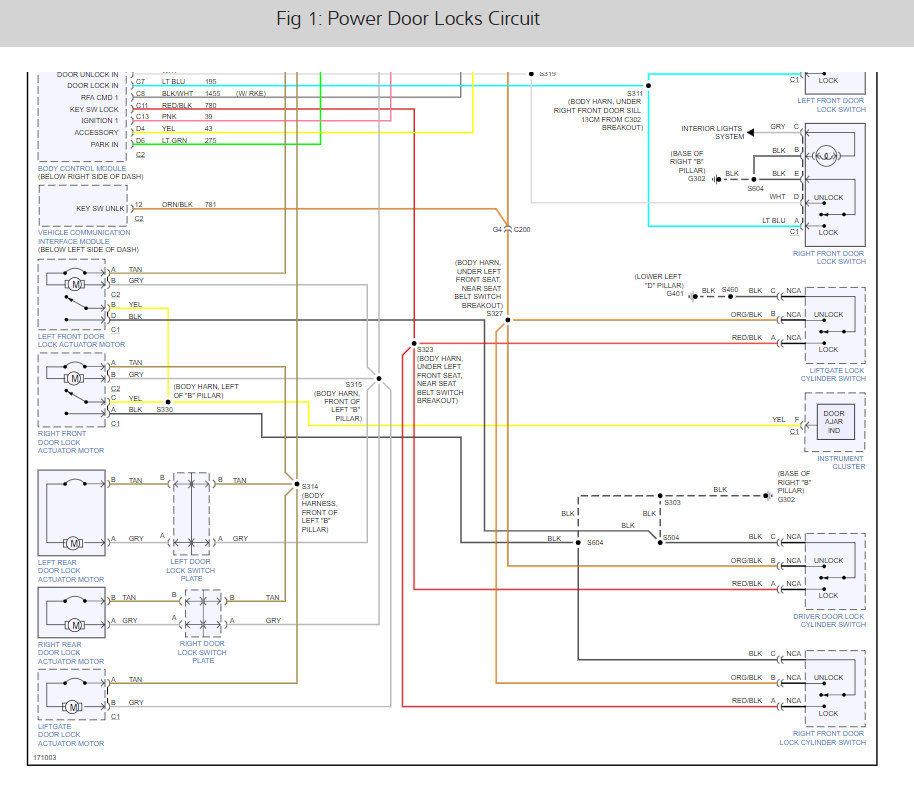
Task: Click the INSTRUMENT CLUSTER label
Action: pos(841,462)
